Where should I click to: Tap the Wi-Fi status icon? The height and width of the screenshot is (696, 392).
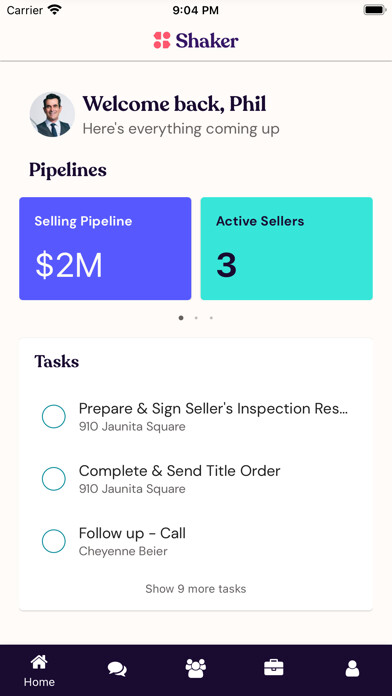coord(55,10)
